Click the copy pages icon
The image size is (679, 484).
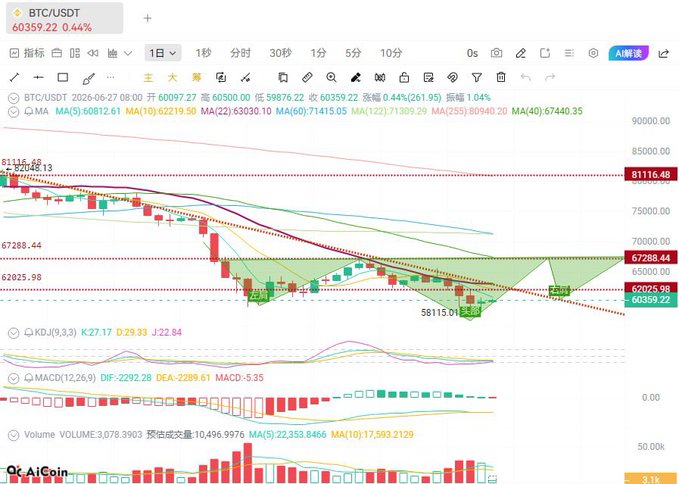point(283,77)
